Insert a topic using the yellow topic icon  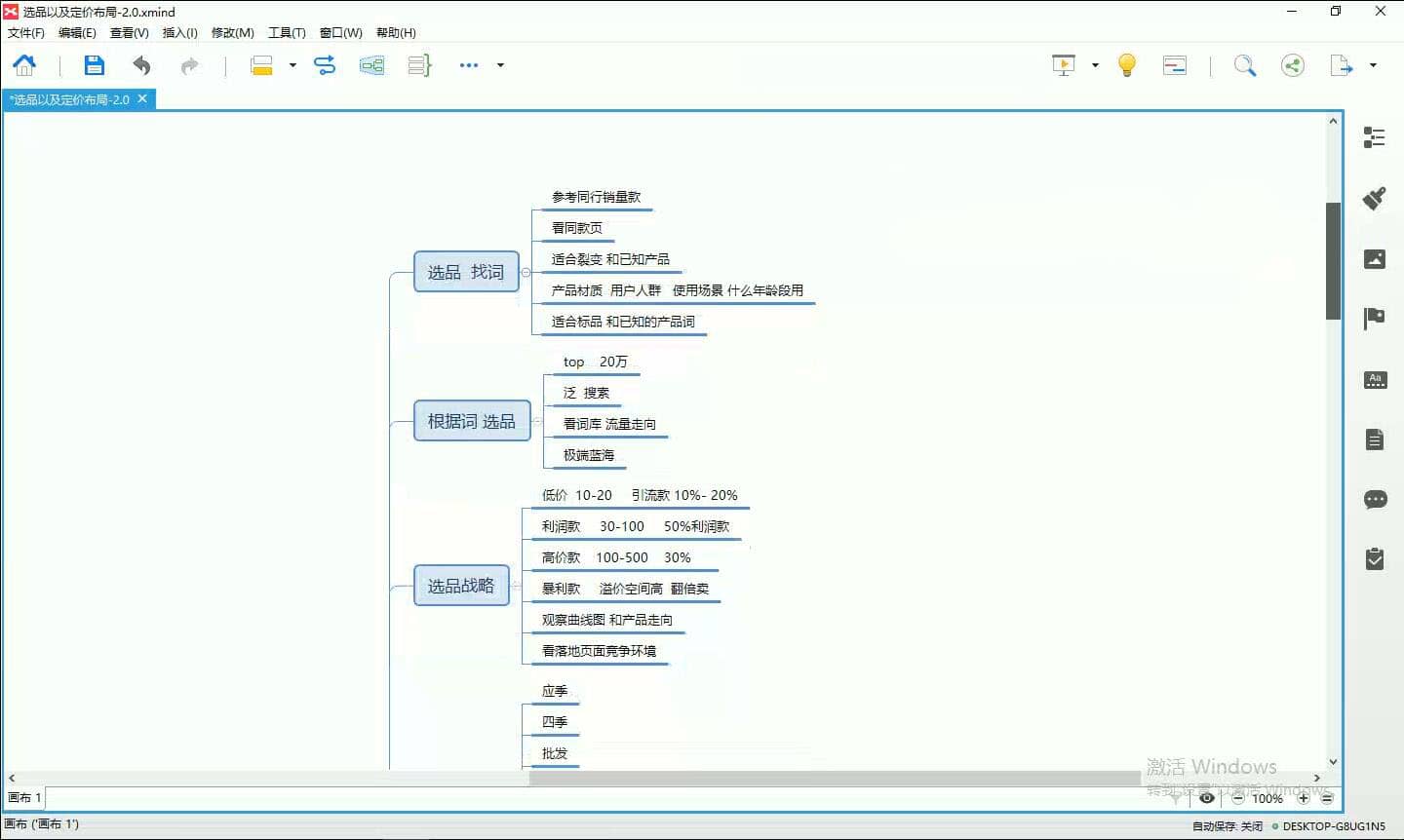(261, 65)
